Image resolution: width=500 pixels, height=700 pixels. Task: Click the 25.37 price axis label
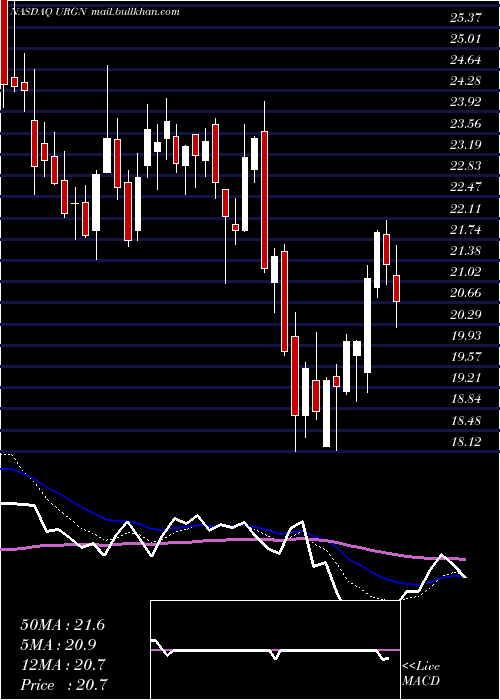(x=466, y=18)
